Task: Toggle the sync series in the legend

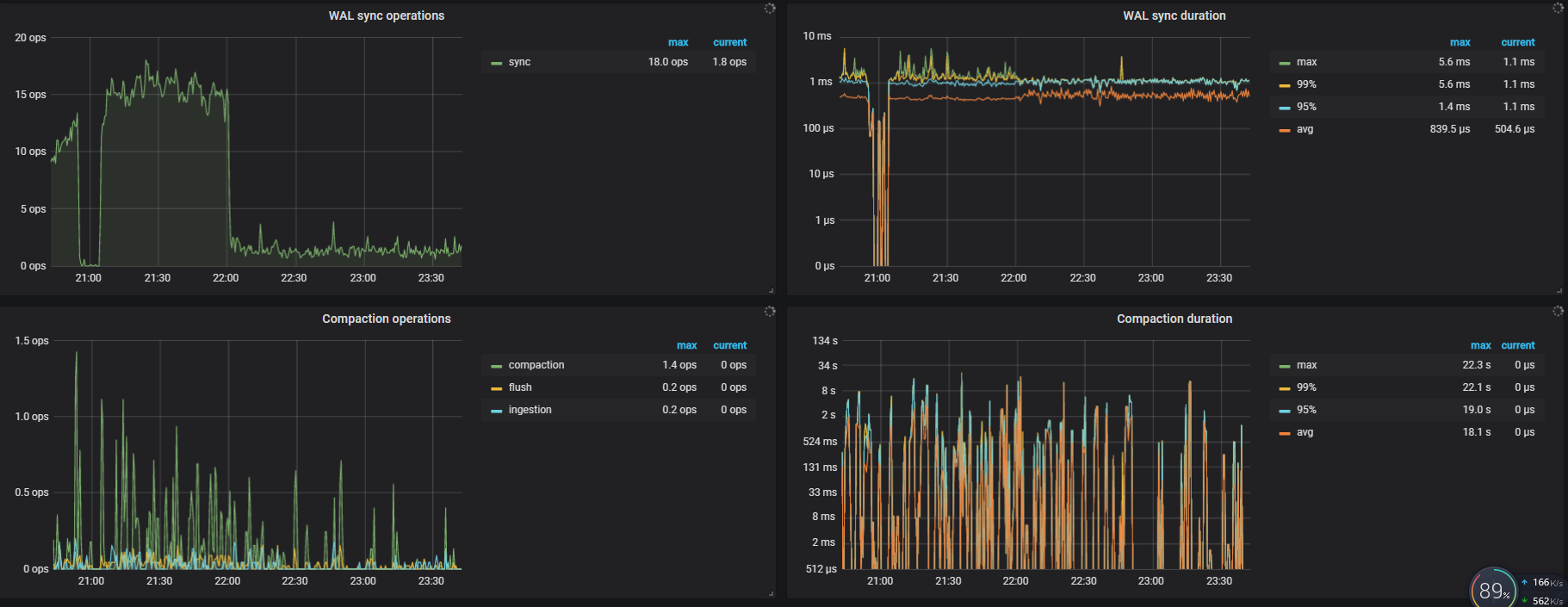Action: click(x=519, y=62)
